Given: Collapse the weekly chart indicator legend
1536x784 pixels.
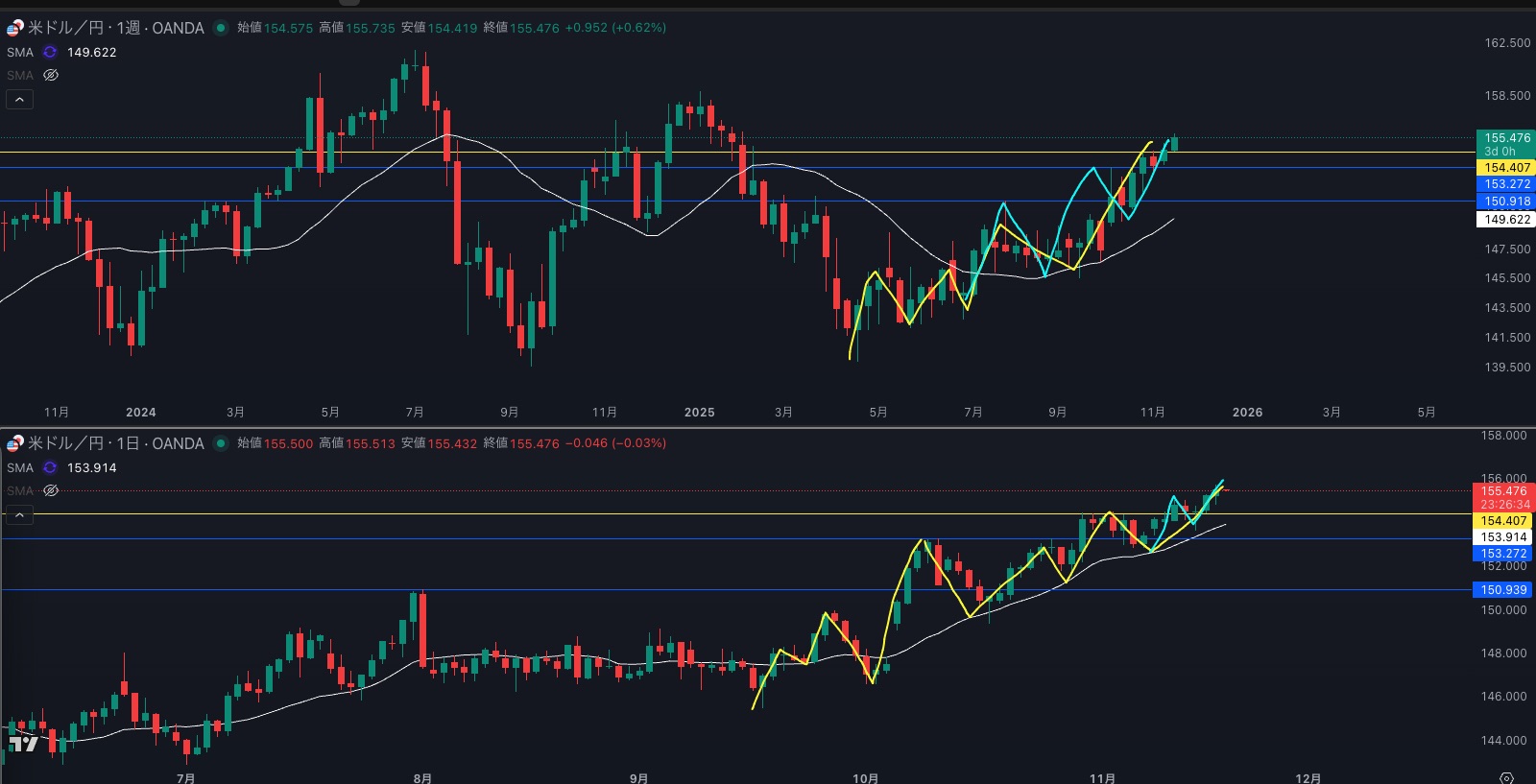Looking at the screenshot, I should [19, 100].
